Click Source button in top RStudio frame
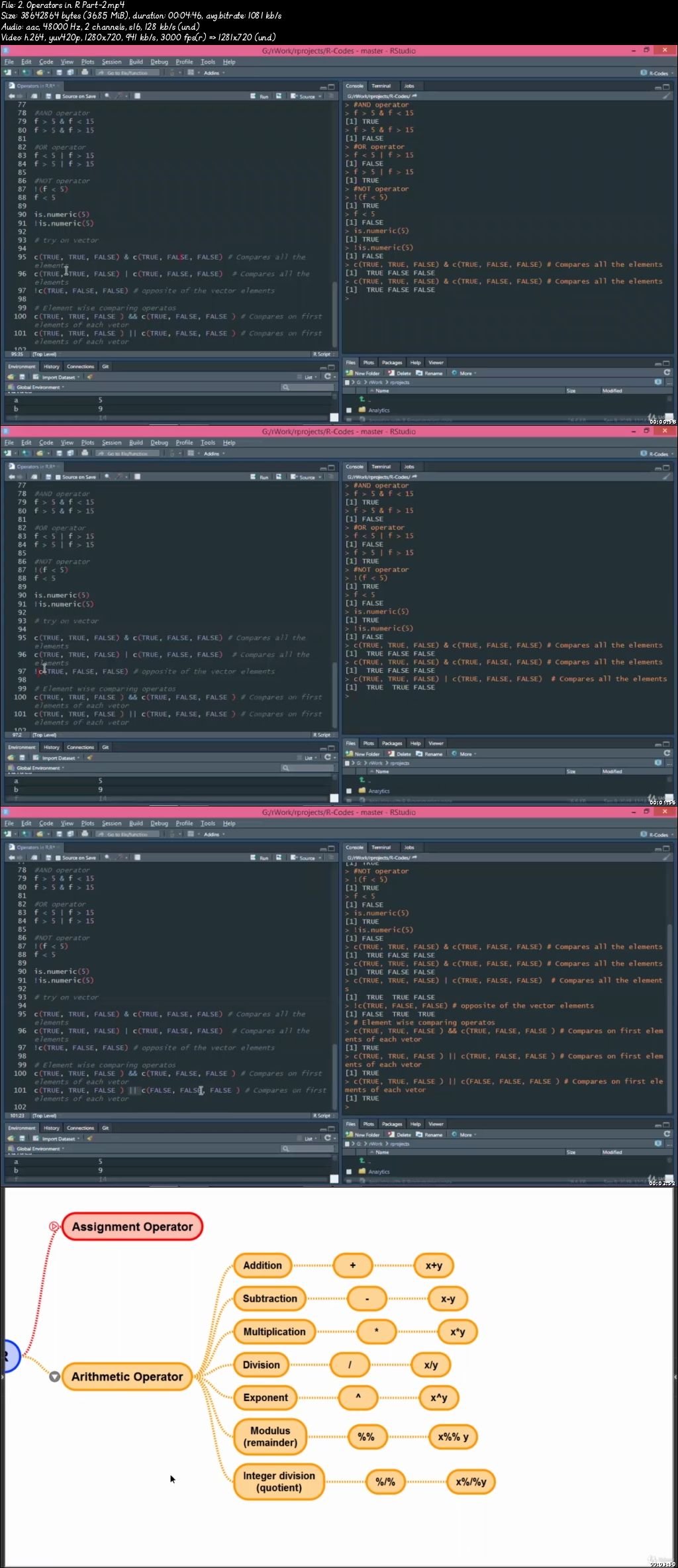The height and width of the screenshot is (1568, 678). (303, 96)
